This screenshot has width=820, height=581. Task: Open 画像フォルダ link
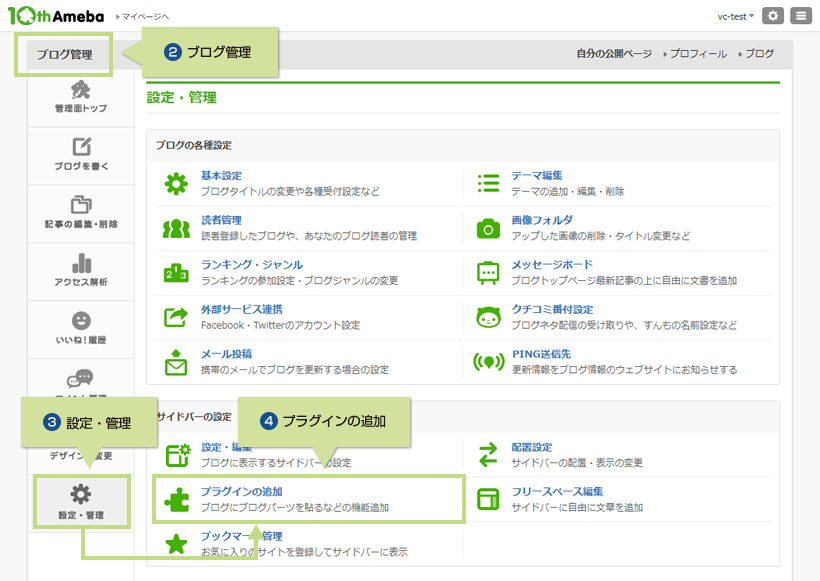(542, 220)
